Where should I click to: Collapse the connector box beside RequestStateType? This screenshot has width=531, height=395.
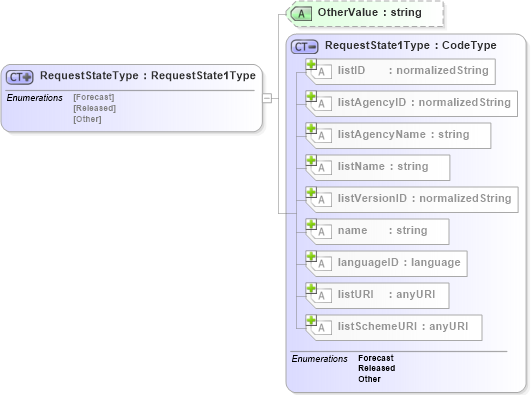(267, 98)
